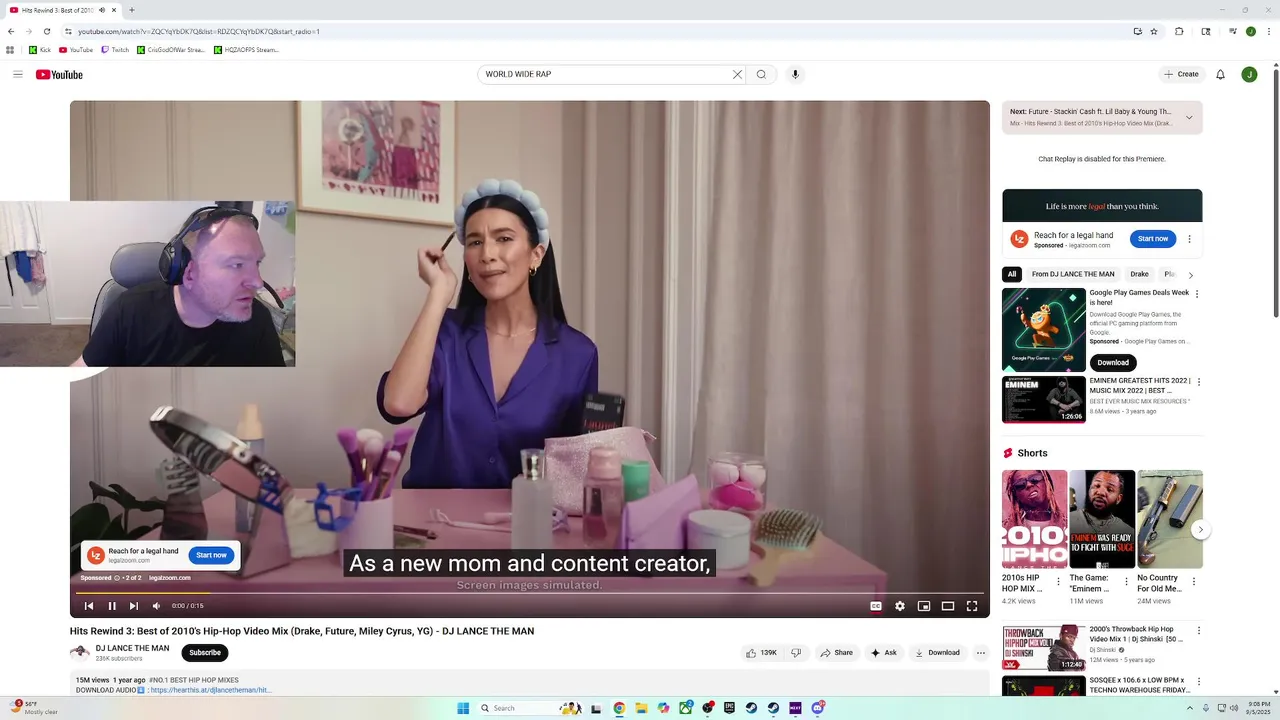
Task: Open options for 2000's Throwback Hip Hop video
Action: [1199, 631]
